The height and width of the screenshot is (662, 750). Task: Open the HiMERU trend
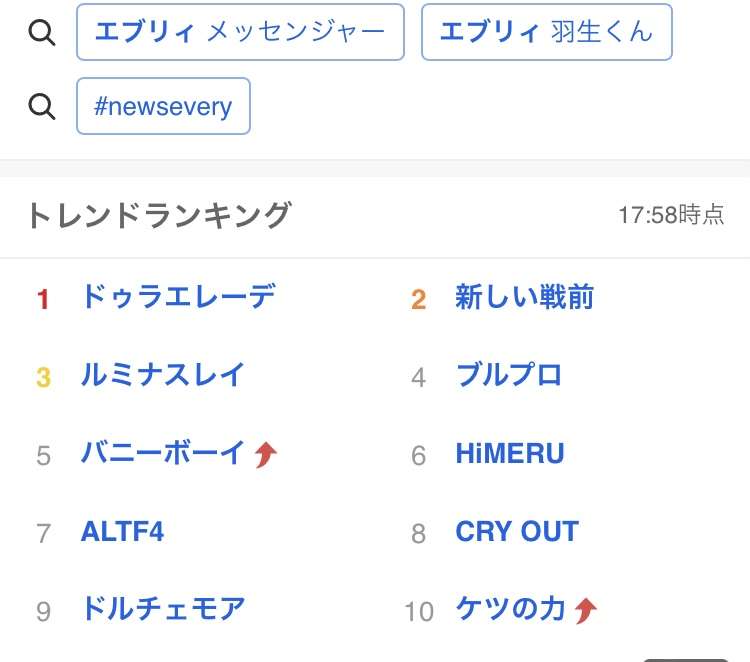point(510,453)
